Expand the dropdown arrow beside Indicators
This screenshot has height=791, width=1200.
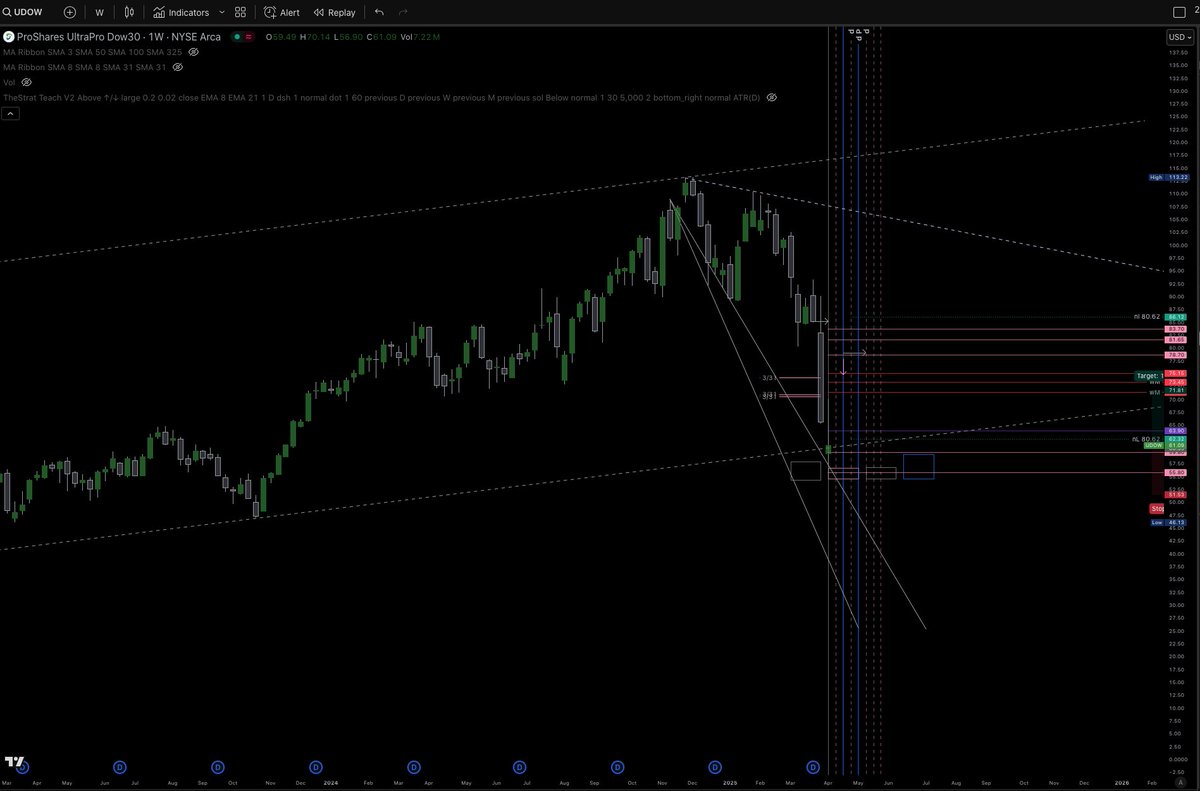pos(221,12)
